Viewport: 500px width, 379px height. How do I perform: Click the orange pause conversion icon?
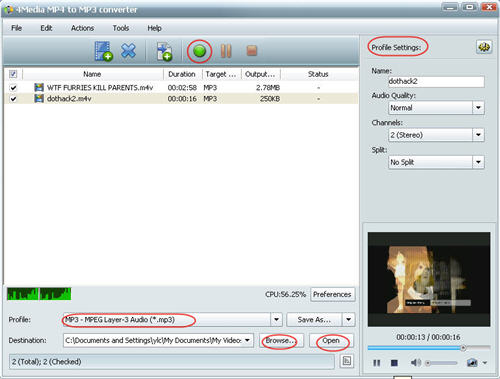(226, 51)
